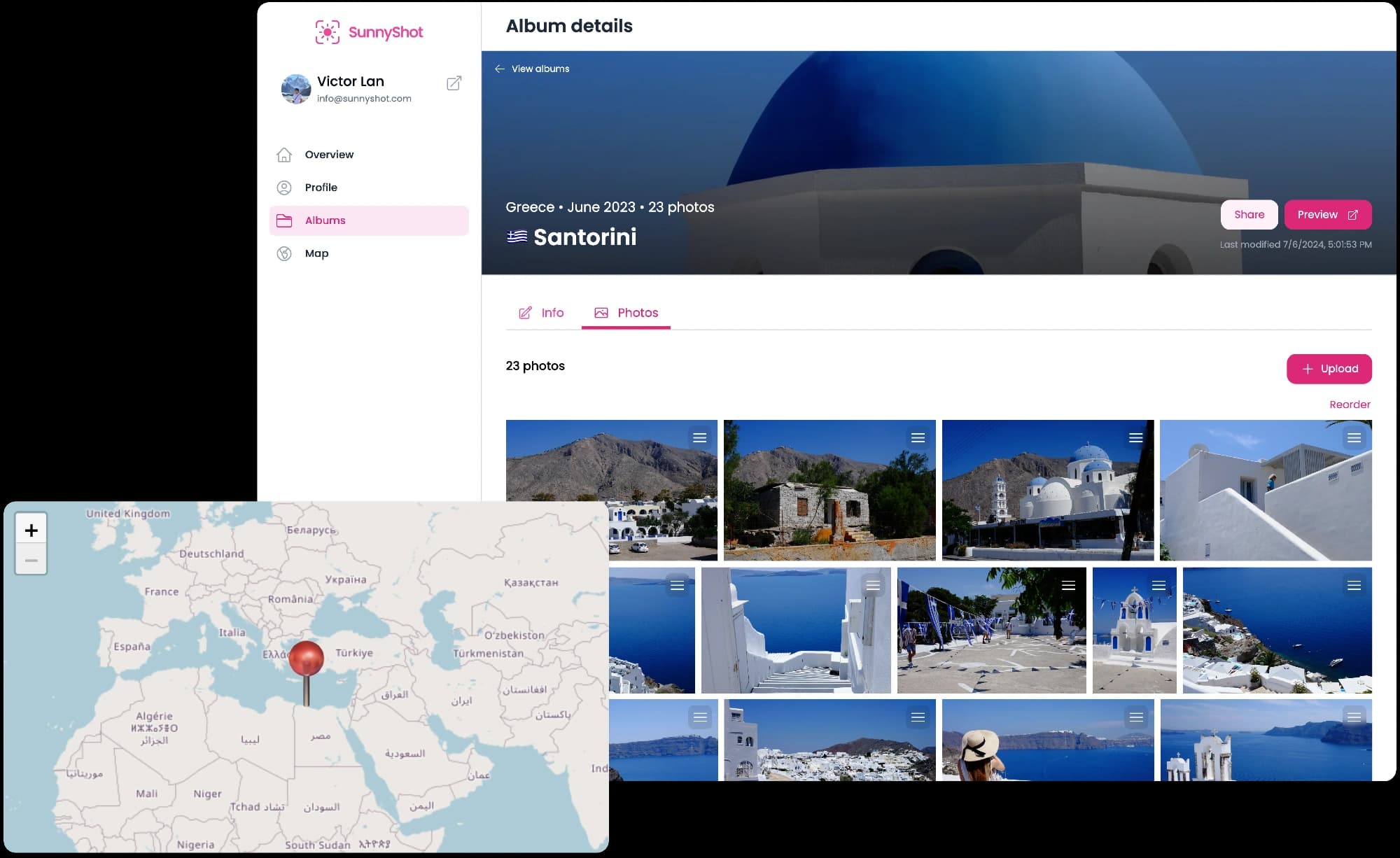Open the Overview sidebar item
The height and width of the screenshot is (858, 1400).
329,155
